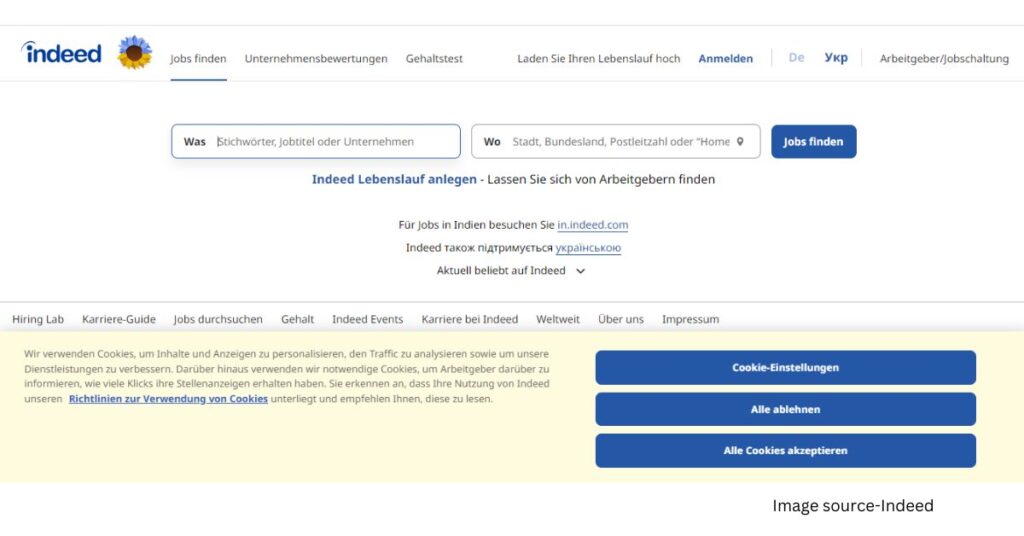Open Weltweit footer link
This screenshot has height=536, width=1024.
pyautogui.click(x=558, y=319)
